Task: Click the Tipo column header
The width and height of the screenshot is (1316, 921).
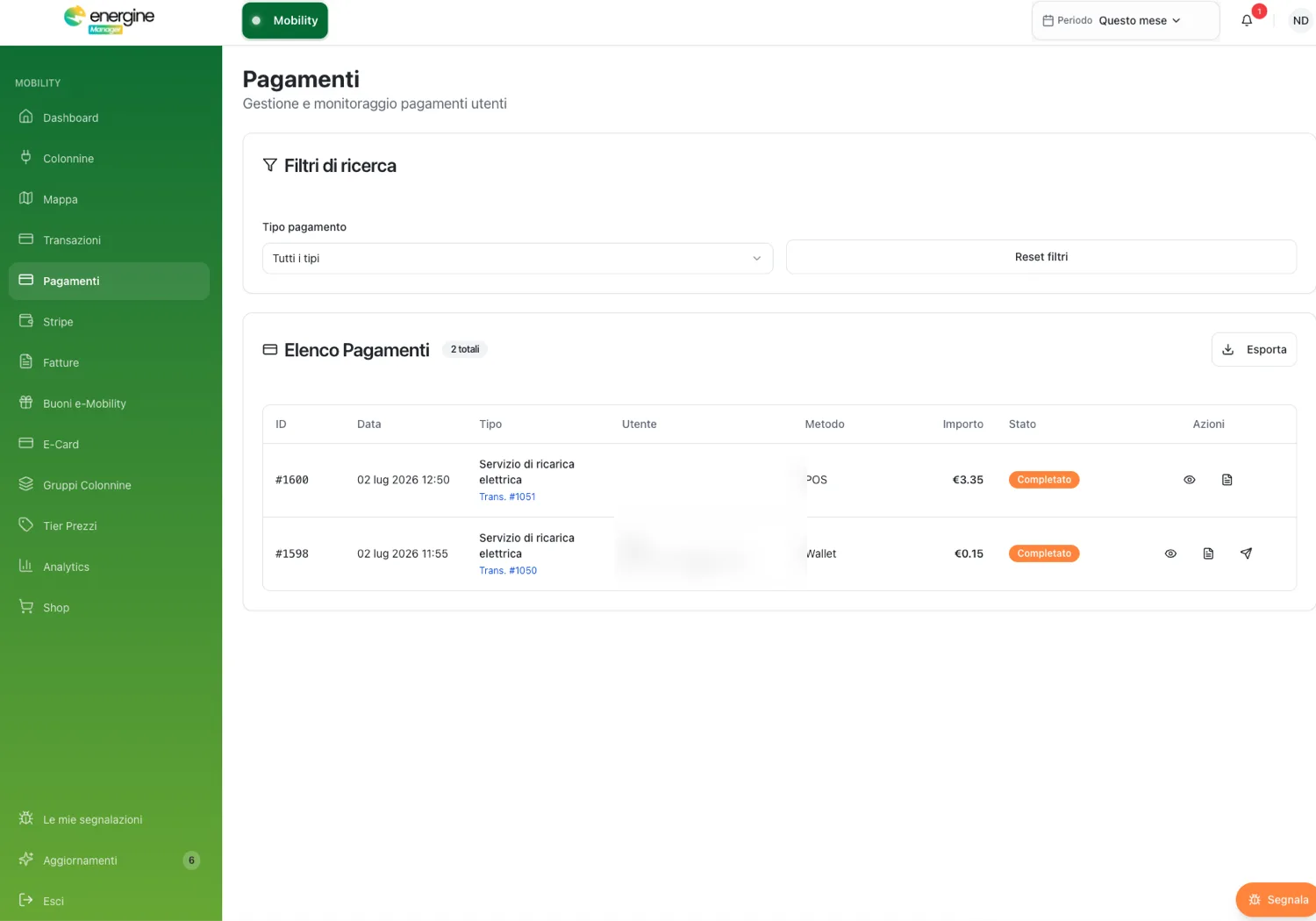Action: (x=490, y=424)
